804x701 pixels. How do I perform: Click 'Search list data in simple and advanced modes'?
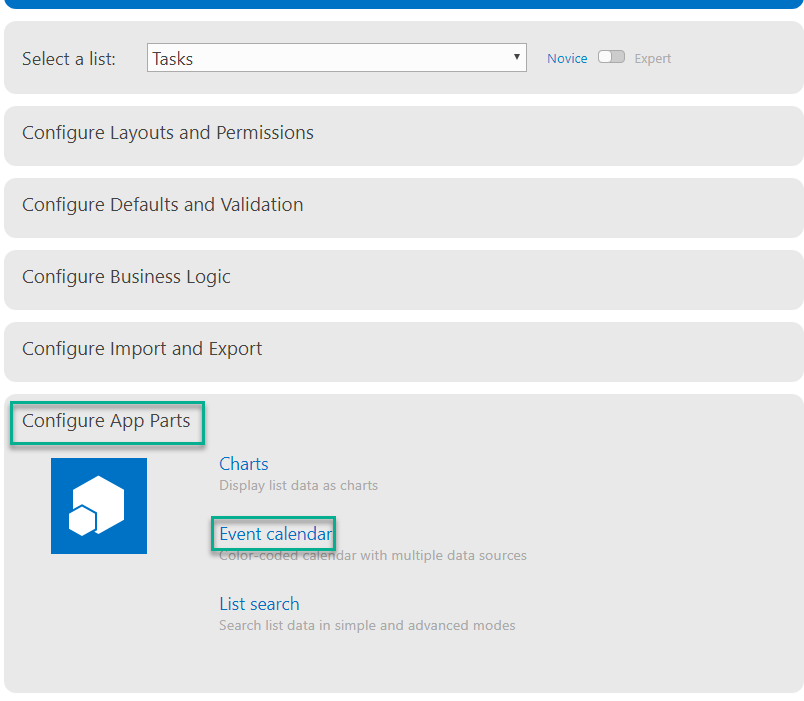(367, 625)
